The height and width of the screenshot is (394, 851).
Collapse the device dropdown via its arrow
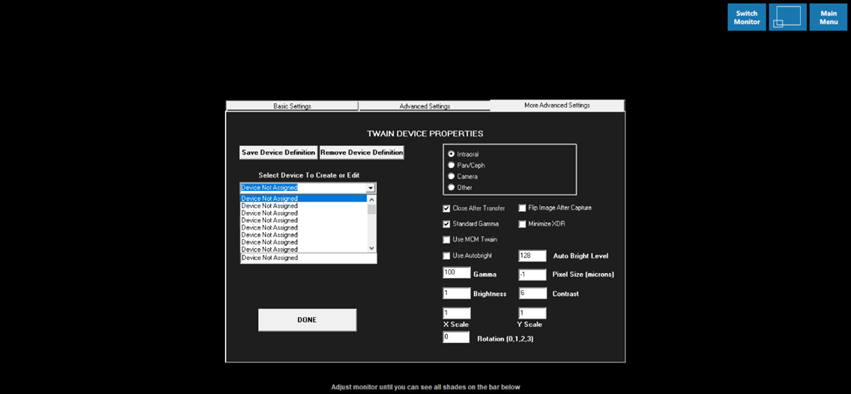tap(371, 188)
